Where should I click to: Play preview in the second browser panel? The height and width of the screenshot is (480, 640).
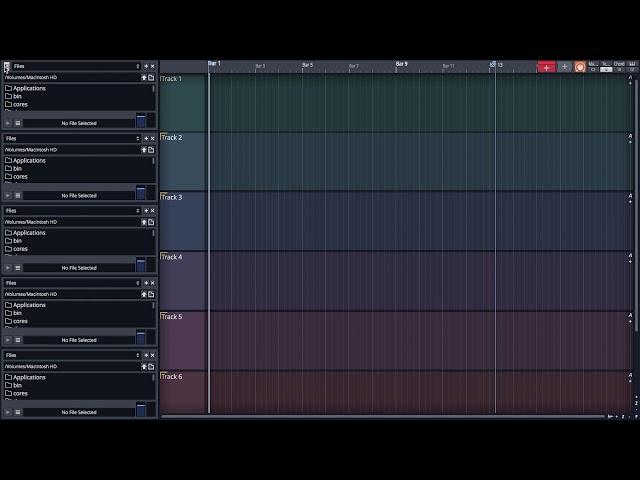pos(8,196)
